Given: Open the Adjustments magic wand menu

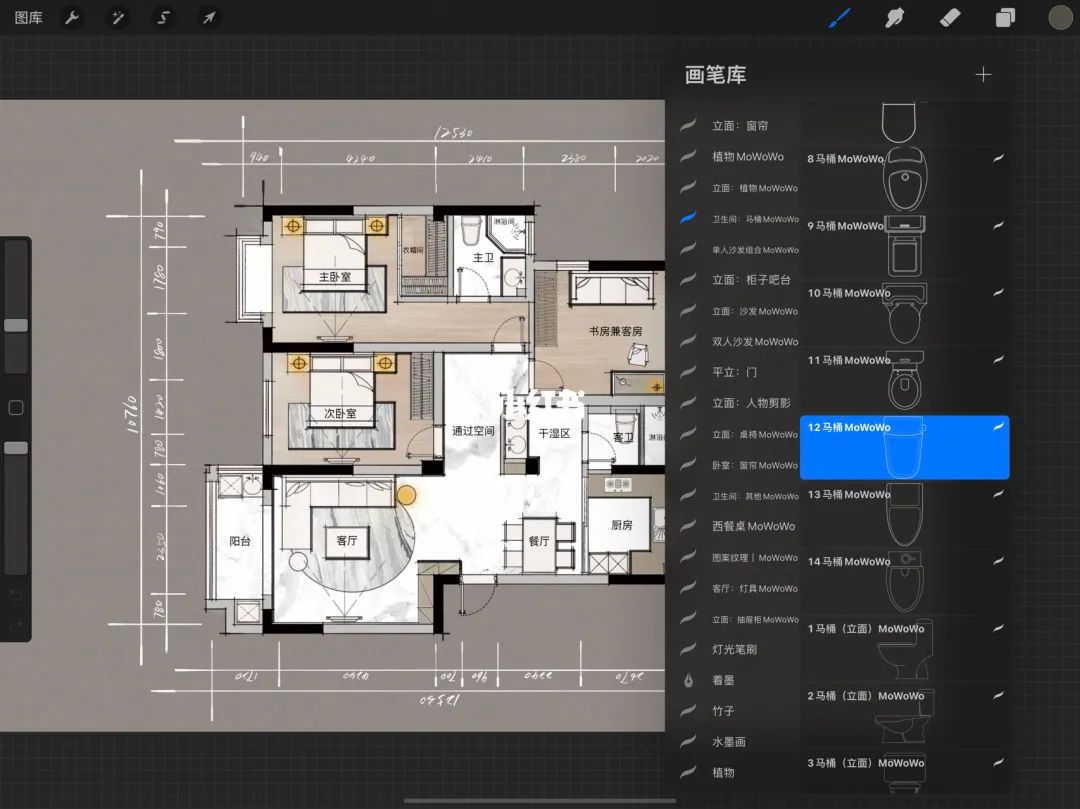Looking at the screenshot, I should tap(118, 18).
